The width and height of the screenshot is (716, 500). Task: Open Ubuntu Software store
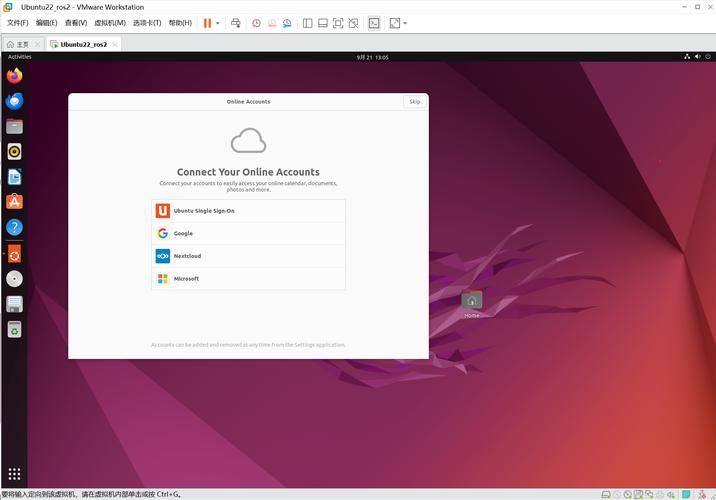click(x=15, y=202)
